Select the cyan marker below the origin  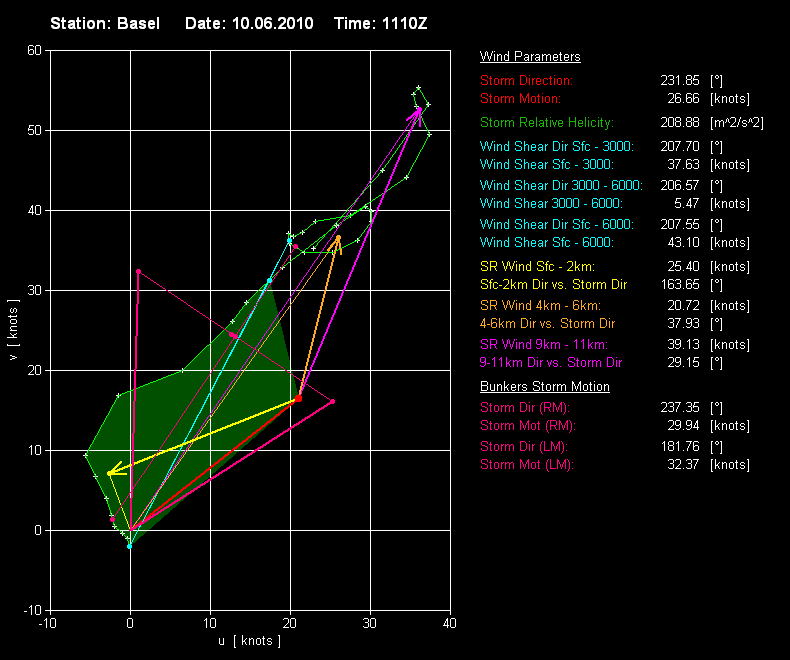coord(129,546)
